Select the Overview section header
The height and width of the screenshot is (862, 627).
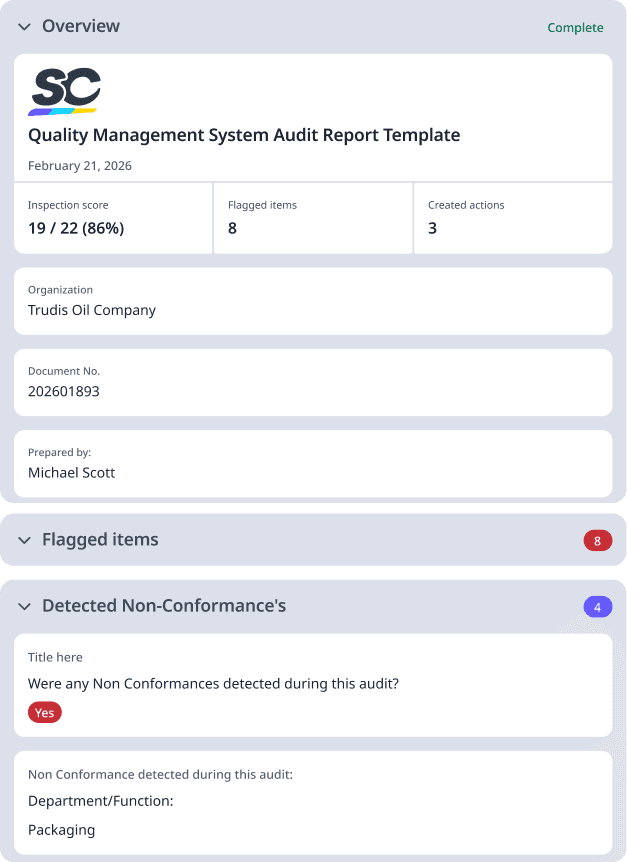pos(80,27)
